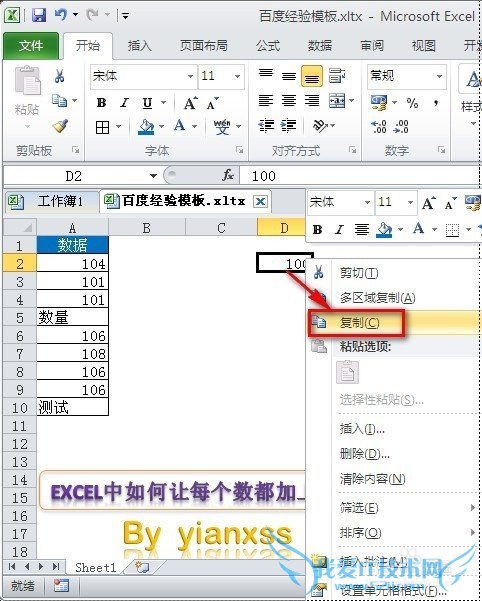This screenshot has height=601, width=482.
Task: Toggle Bold on the mini toolbar
Action: point(317,229)
